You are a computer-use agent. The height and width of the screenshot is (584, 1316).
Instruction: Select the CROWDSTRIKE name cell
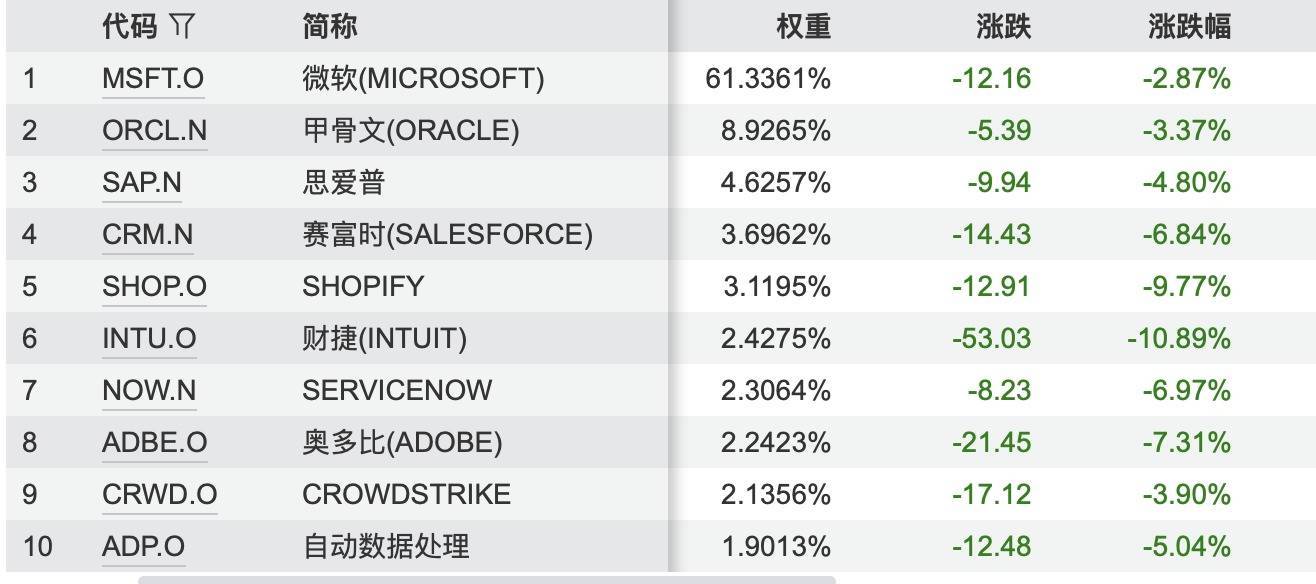coord(406,495)
